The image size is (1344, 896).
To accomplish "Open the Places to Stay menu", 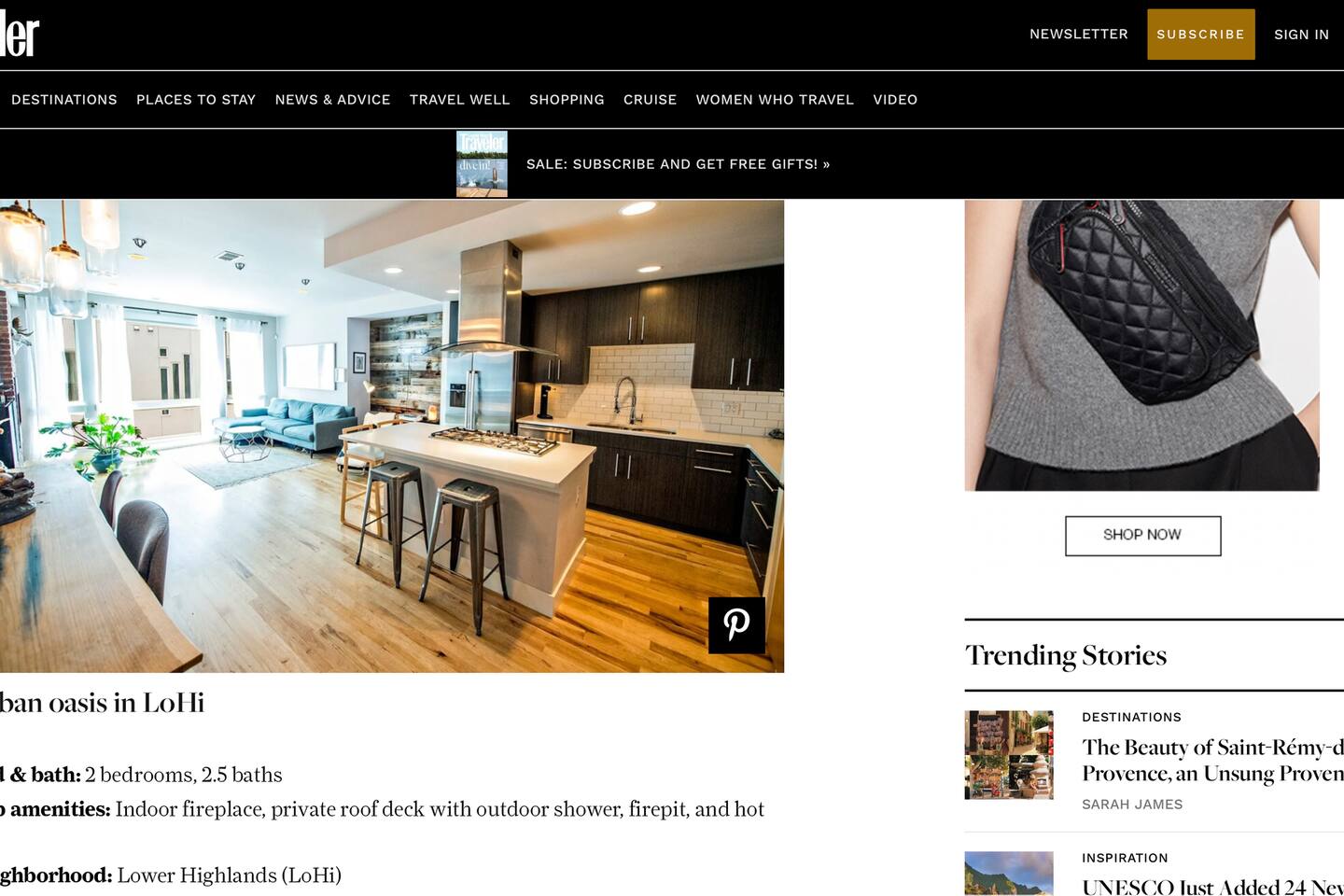I will coord(196,100).
